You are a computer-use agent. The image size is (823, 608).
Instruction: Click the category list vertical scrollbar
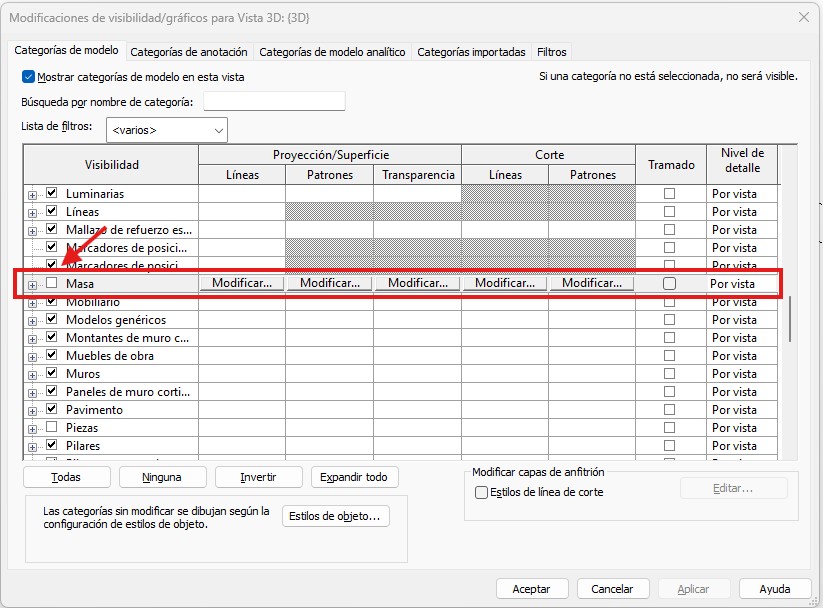pos(790,320)
